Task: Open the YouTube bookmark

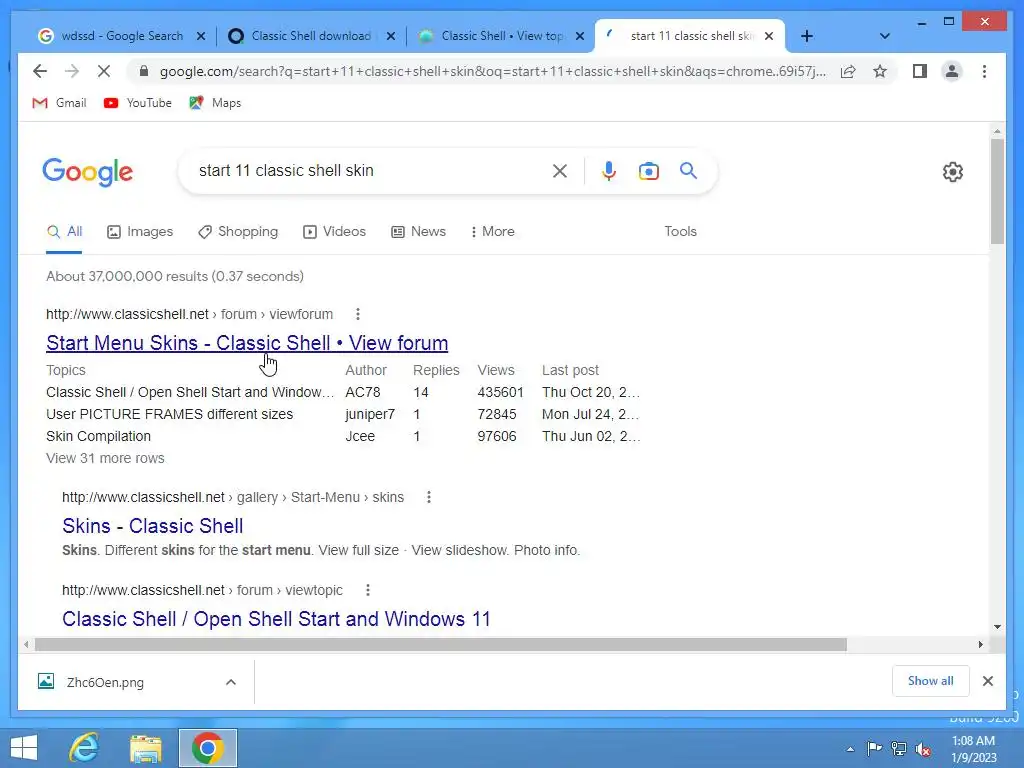Action: [x=138, y=103]
